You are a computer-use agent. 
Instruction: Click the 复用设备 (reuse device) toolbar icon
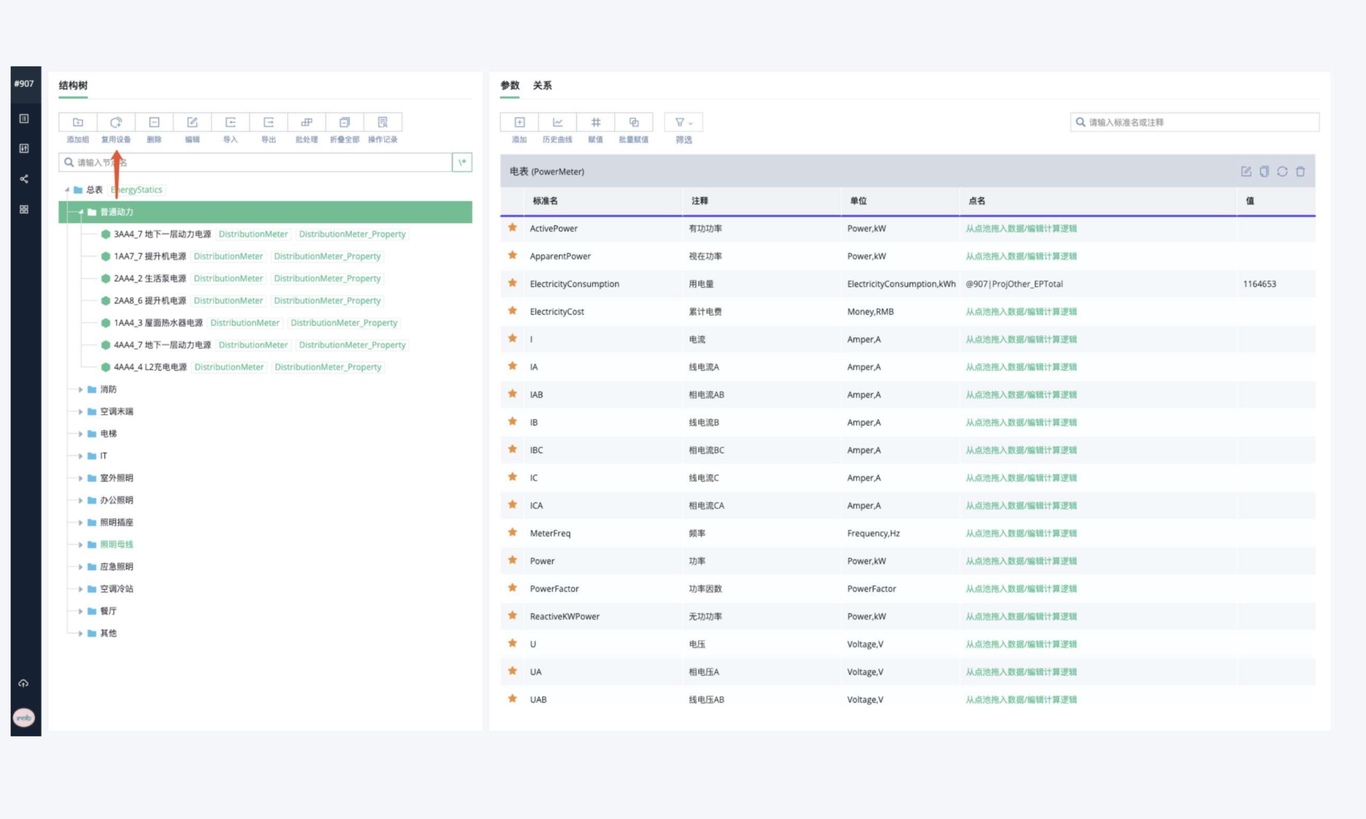click(x=116, y=122)
